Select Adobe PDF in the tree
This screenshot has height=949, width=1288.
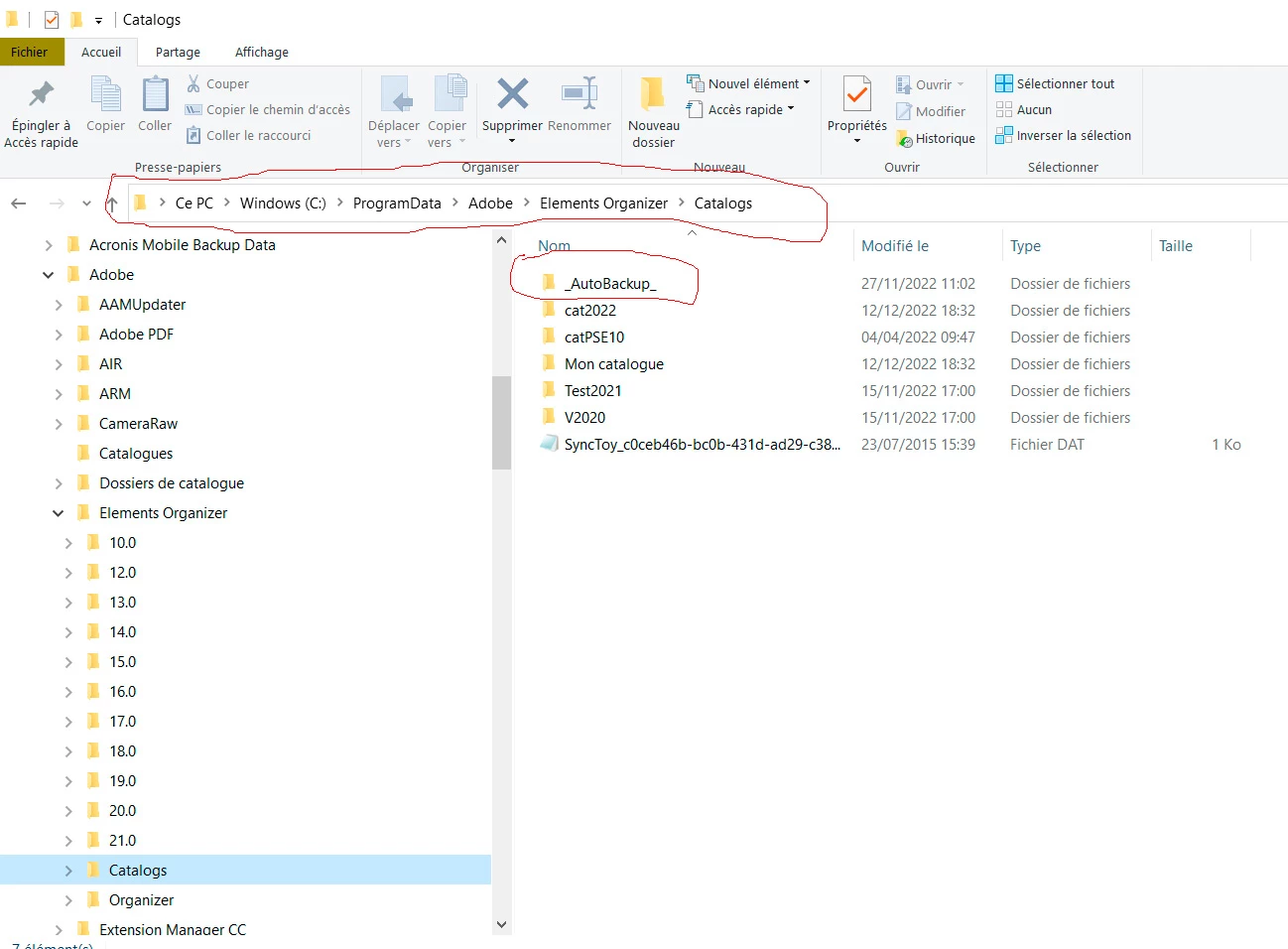coord(136,335)
